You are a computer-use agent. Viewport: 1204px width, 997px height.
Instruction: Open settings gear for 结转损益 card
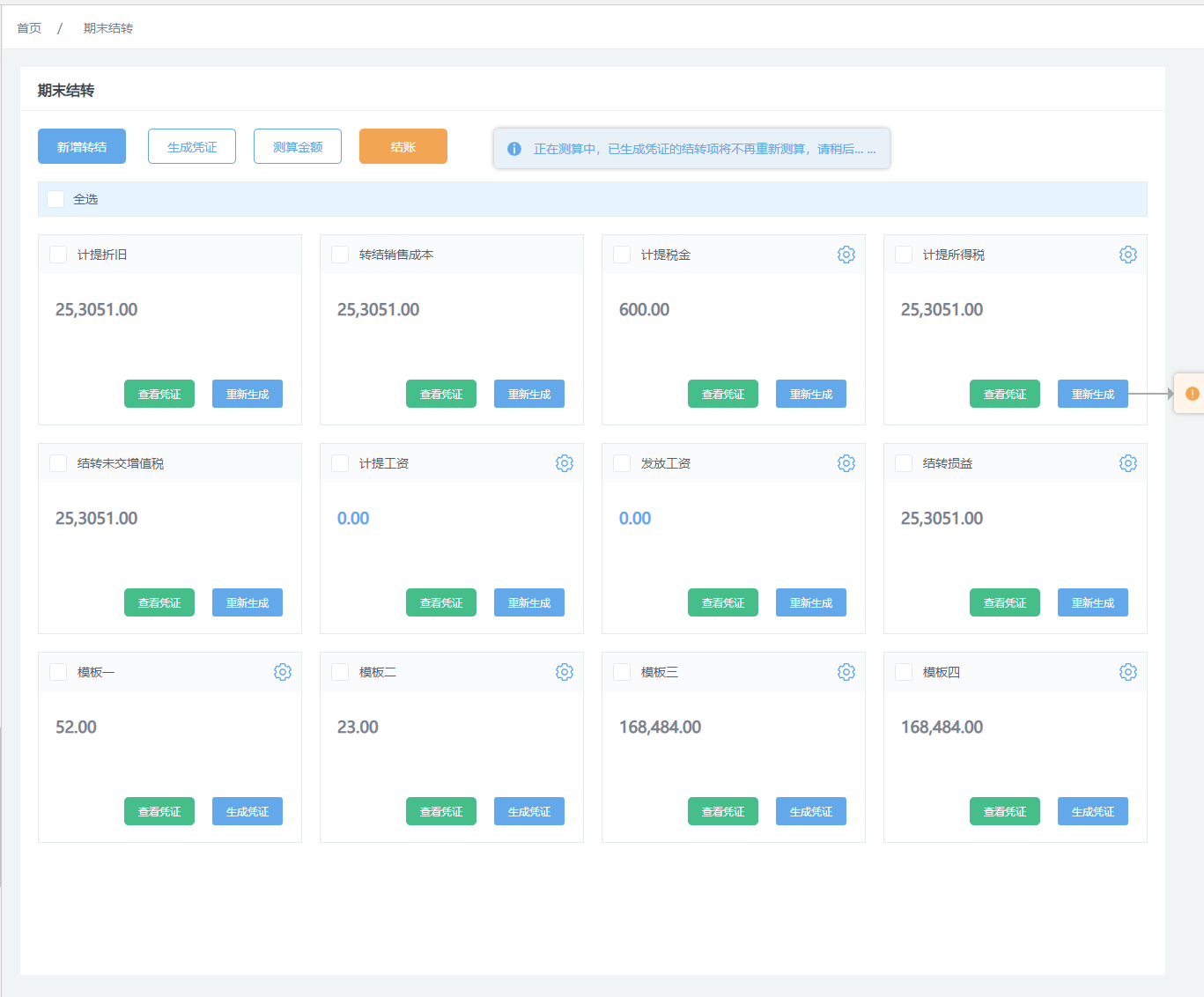(1128, 463)
